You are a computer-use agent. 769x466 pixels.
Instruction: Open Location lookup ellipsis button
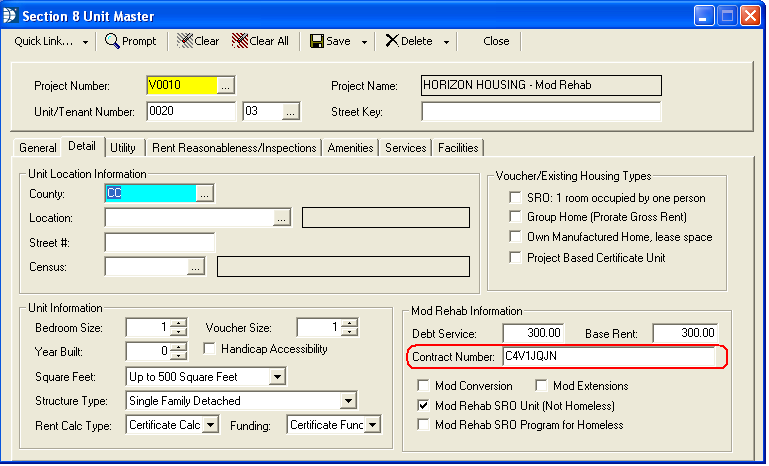[282, 218]
